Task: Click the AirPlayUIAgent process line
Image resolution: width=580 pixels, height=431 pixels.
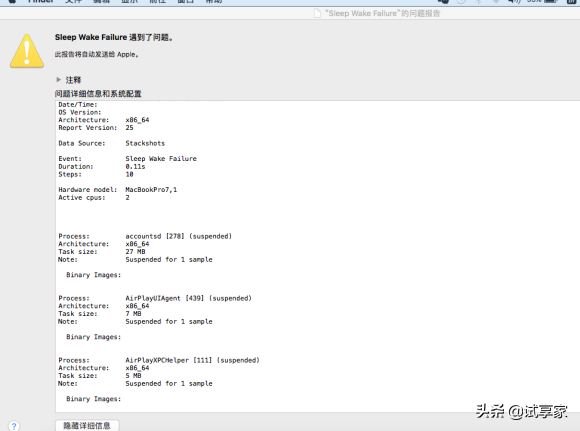Action: click(x=155, y=298)
